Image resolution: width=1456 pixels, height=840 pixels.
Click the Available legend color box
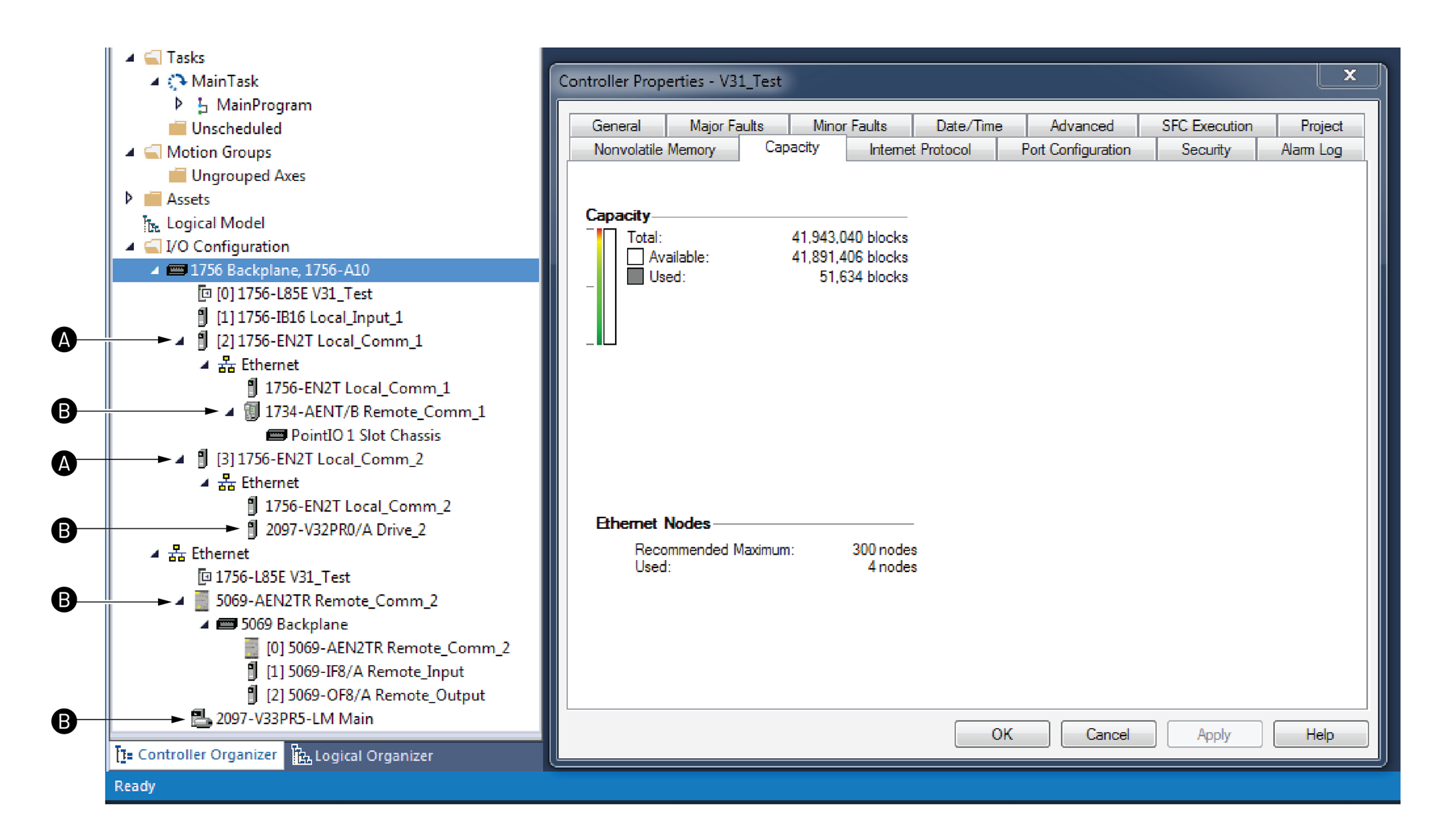tap(635, 256)
